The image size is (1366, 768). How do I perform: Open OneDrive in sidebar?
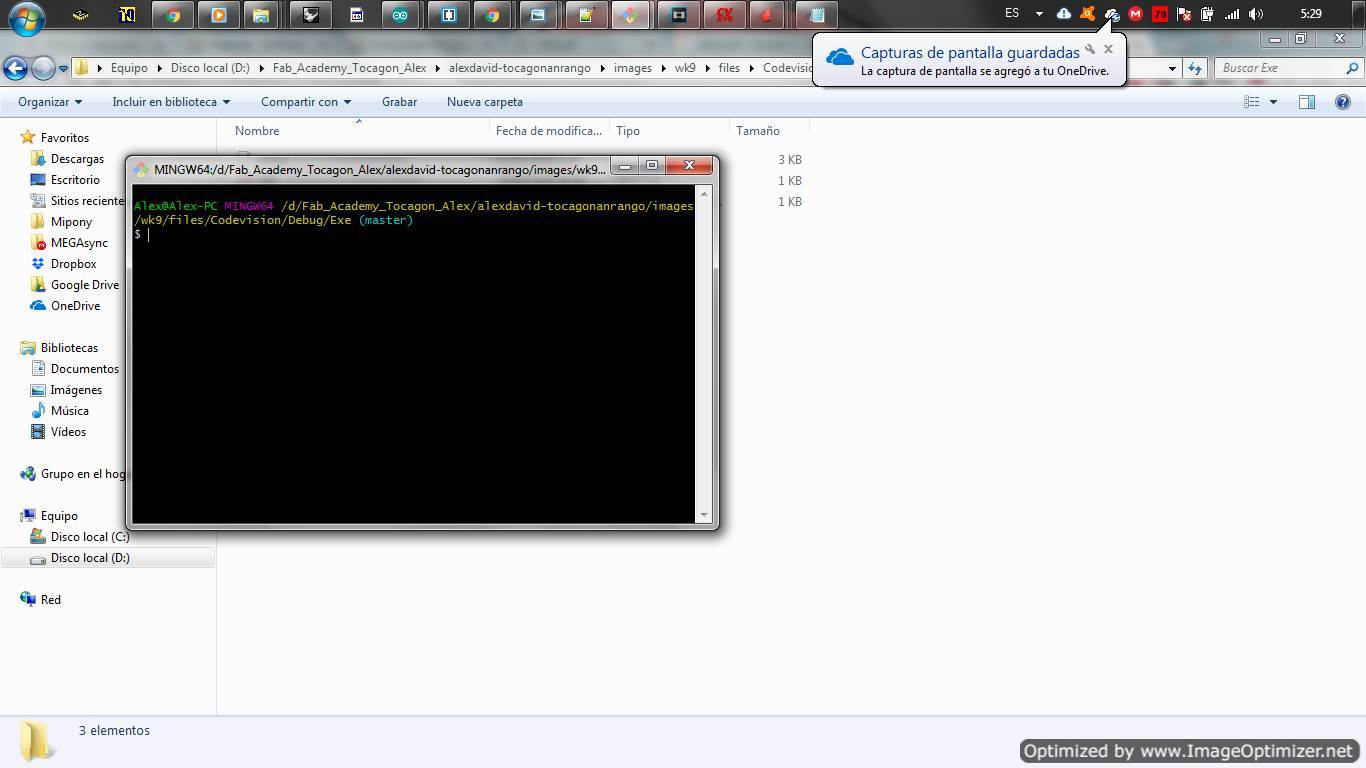click(75, 306)
